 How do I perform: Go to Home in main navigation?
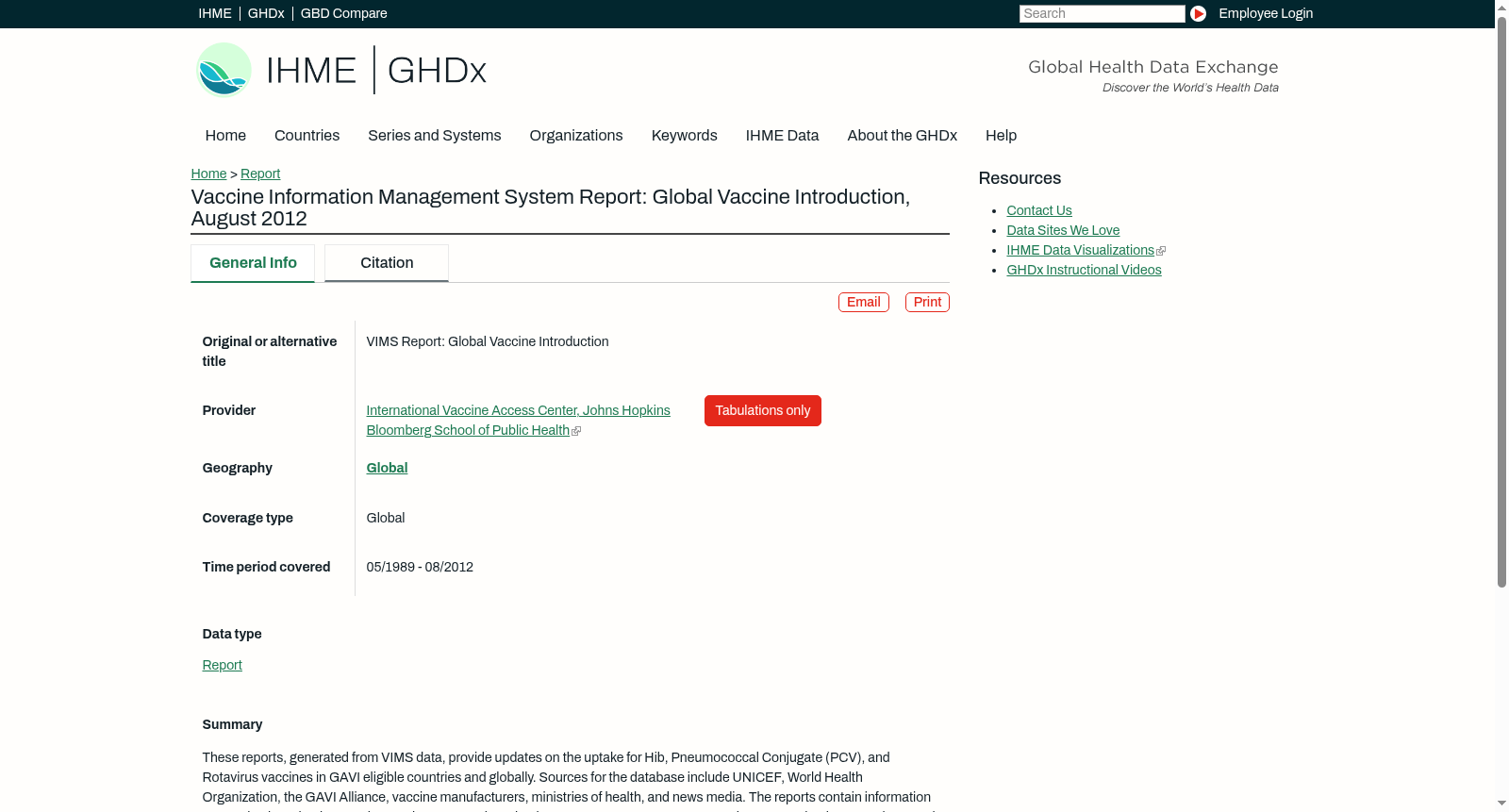[x=225, y=136]
